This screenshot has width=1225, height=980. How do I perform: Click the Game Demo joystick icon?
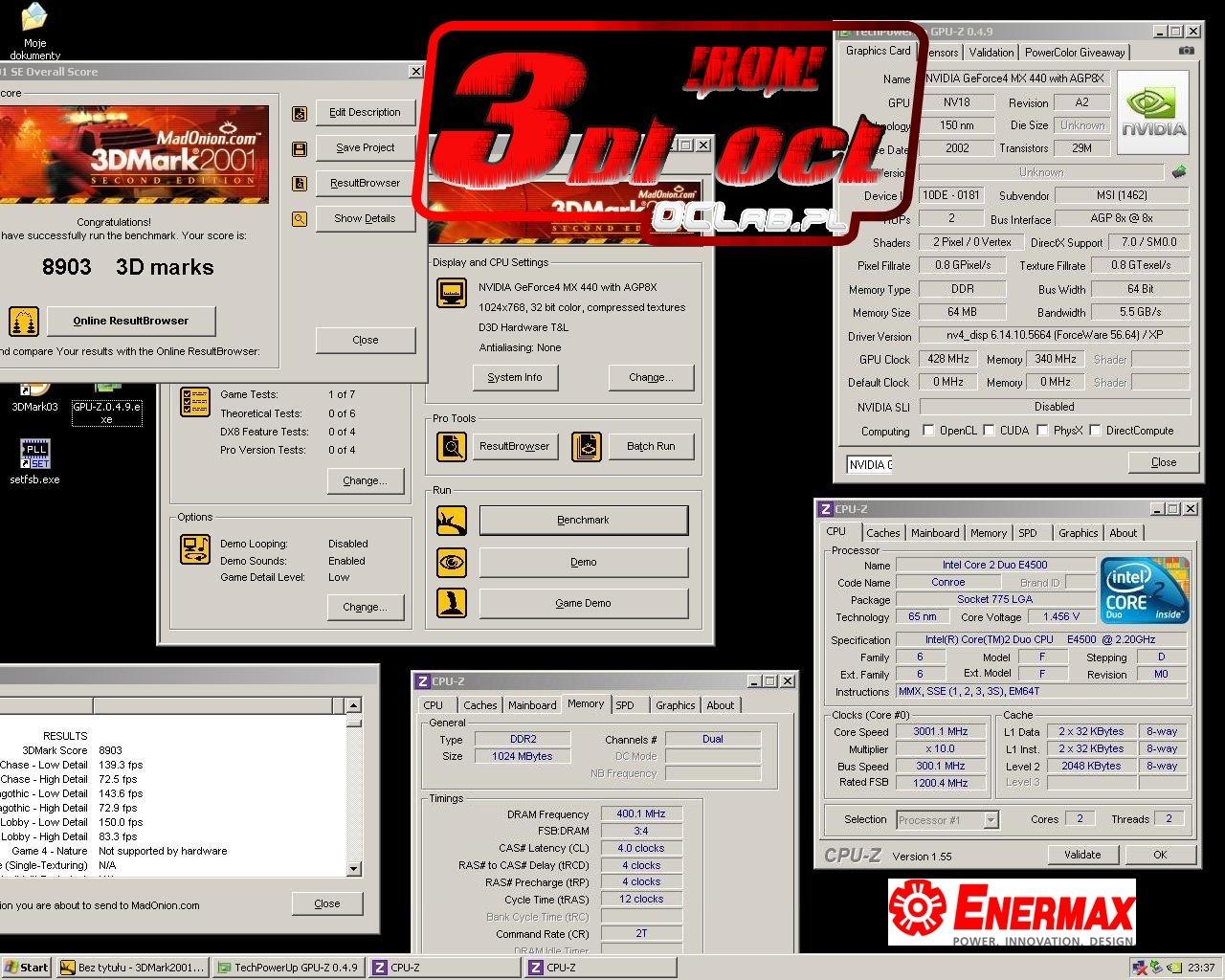[452, 603]
